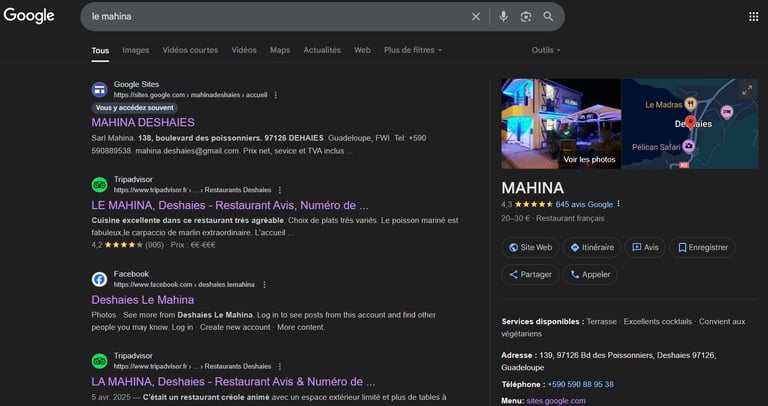Viewport: 768px width, 406px height.
Task: Open the Outils dropdown
Action: (546, 50)
